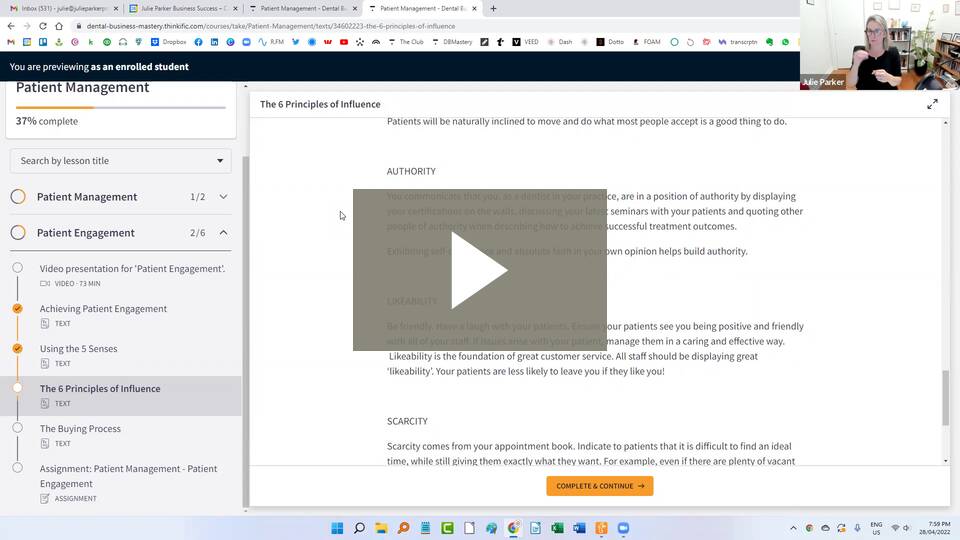960x540 pixels.
Task: Click the assignment icon under the Assignment lesson
Action: tap(45, 498)
